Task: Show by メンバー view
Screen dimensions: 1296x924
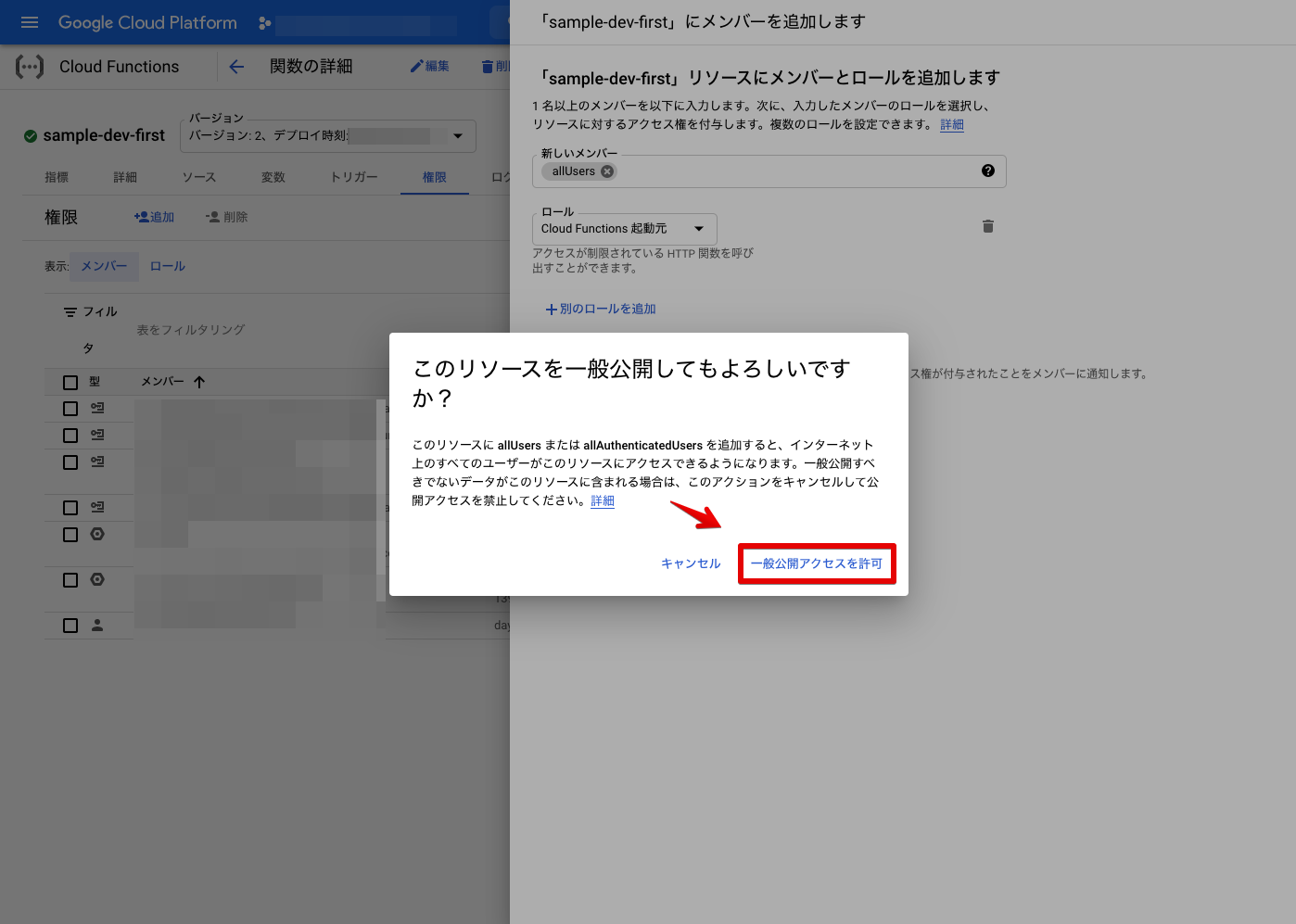Action: (x=104, y=266)
